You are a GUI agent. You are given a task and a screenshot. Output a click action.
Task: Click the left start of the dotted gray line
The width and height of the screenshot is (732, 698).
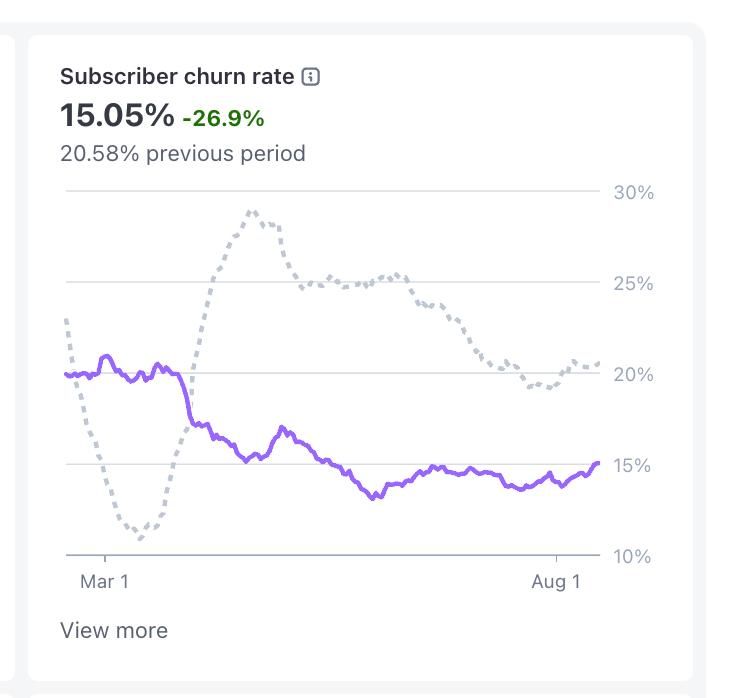point(67,320)
